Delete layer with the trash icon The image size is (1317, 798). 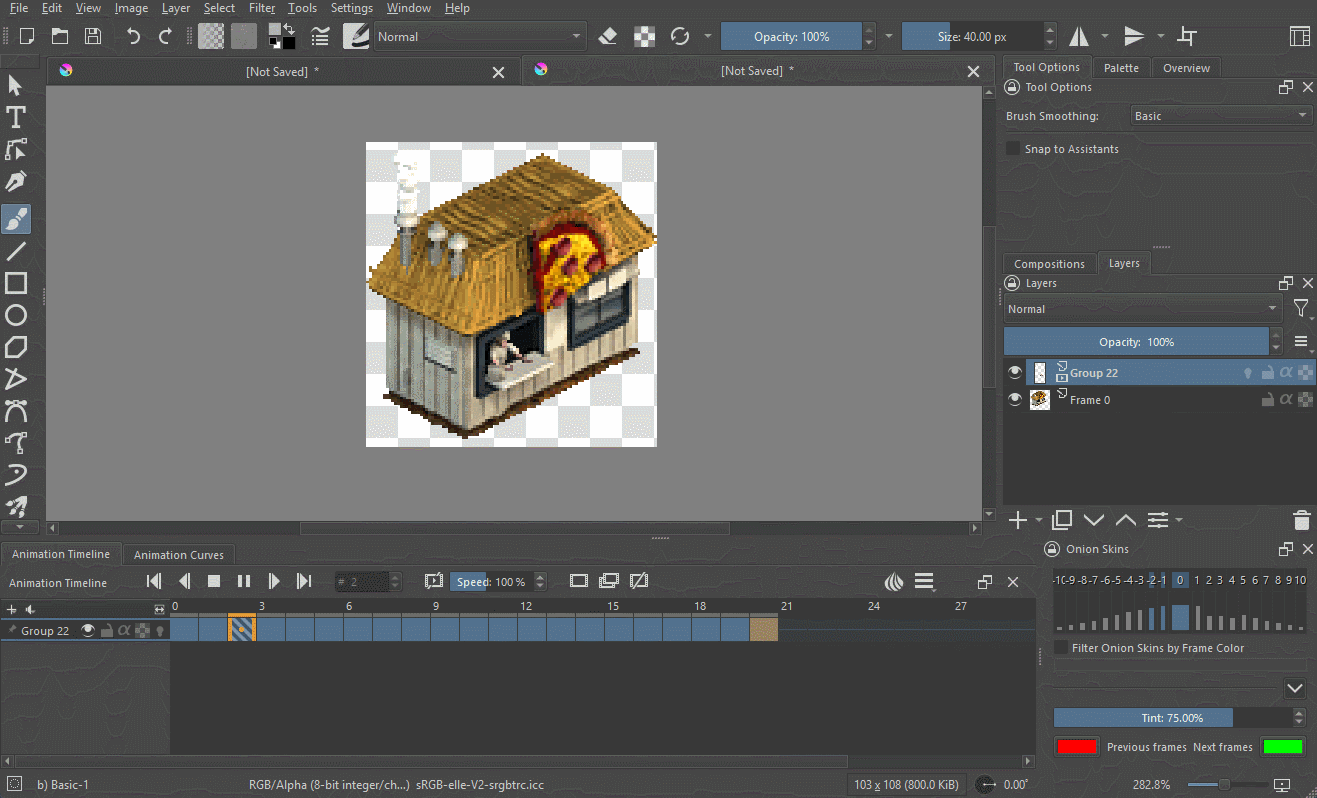click(1301, 520)
